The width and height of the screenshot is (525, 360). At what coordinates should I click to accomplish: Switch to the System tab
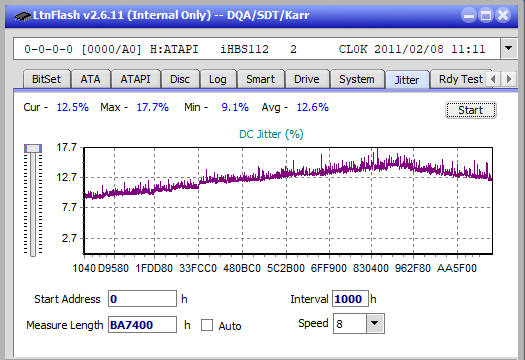click(x=357, y=79)
